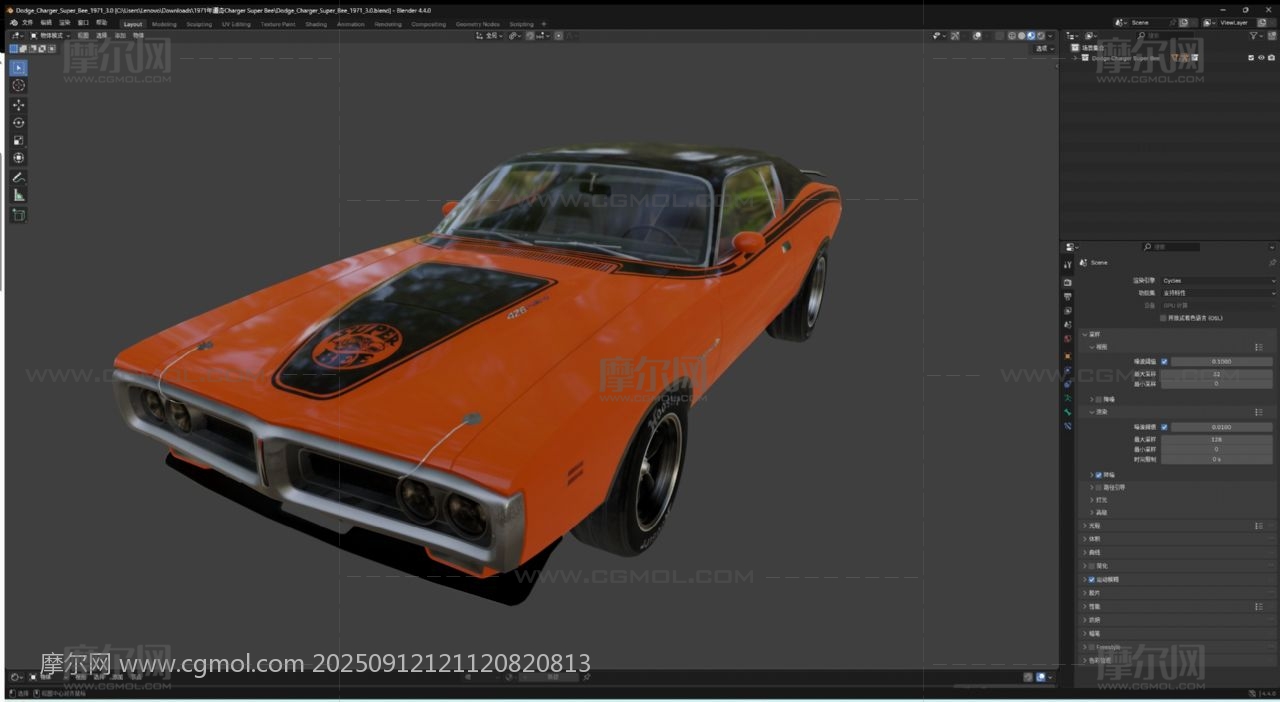Viewport: 1280px width, 702px height.
Task: Select the Select Box tool
Action: (x=18, y=68)
